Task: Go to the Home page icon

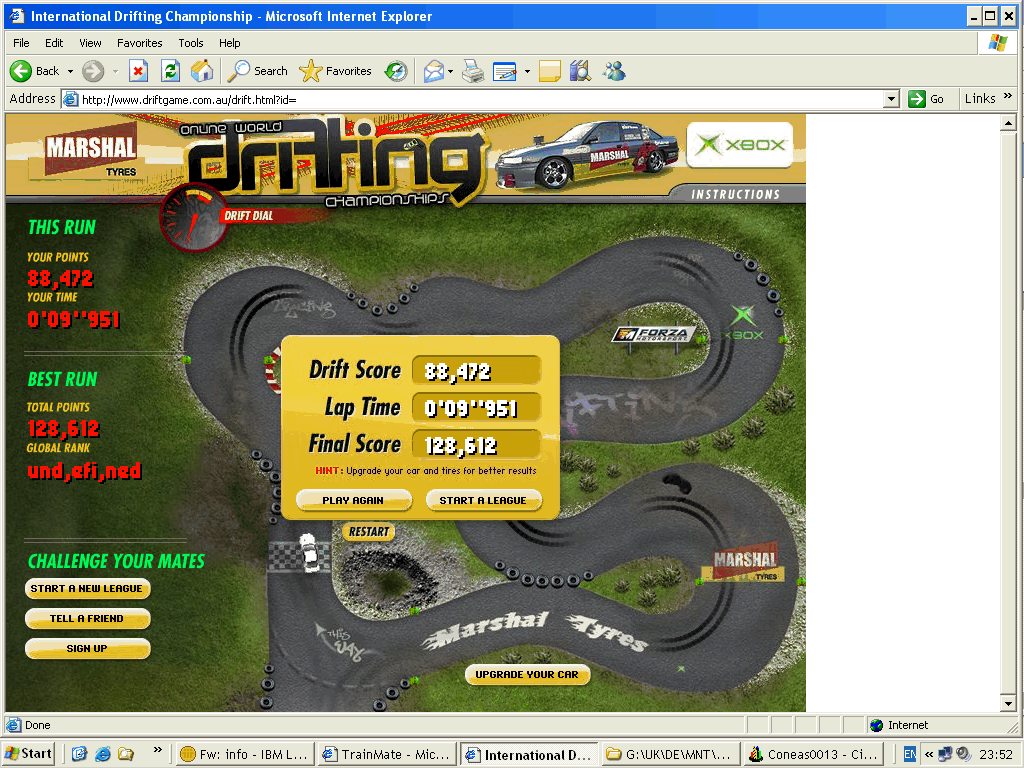Action: click(x=202, y=71)
